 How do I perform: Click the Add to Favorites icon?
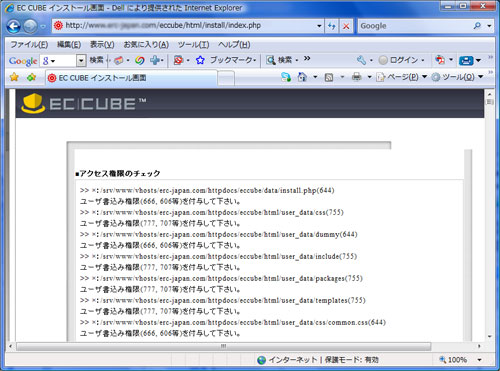pos(31,77)
